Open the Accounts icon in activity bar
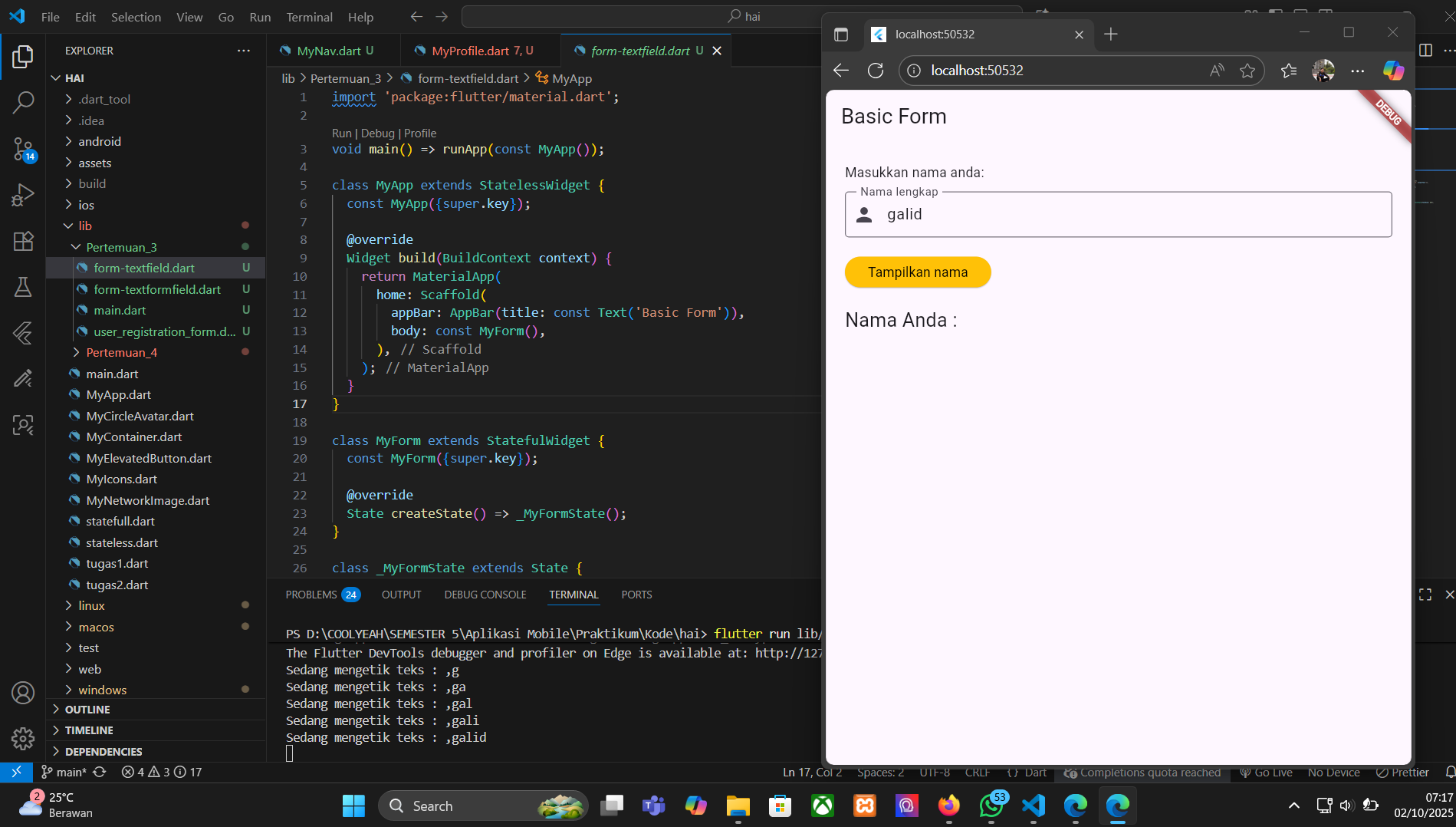 click(23, 693)
